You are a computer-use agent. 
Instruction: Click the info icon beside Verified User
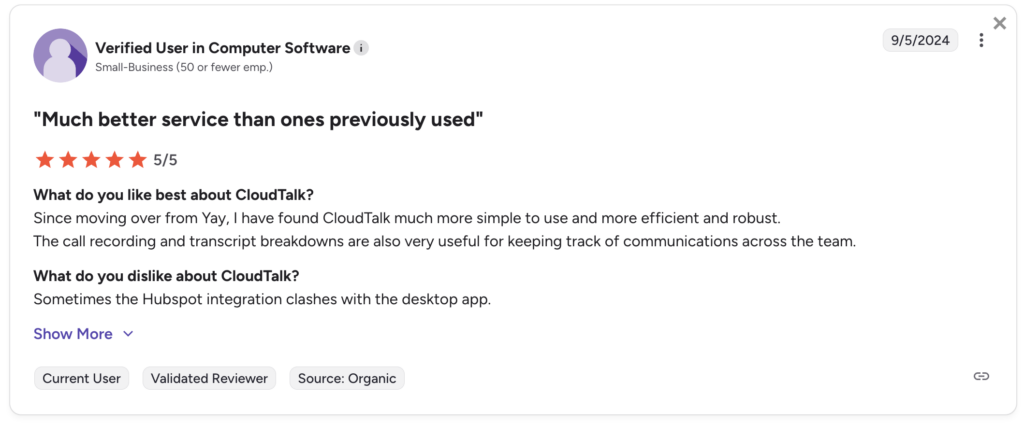coord(361,48)
